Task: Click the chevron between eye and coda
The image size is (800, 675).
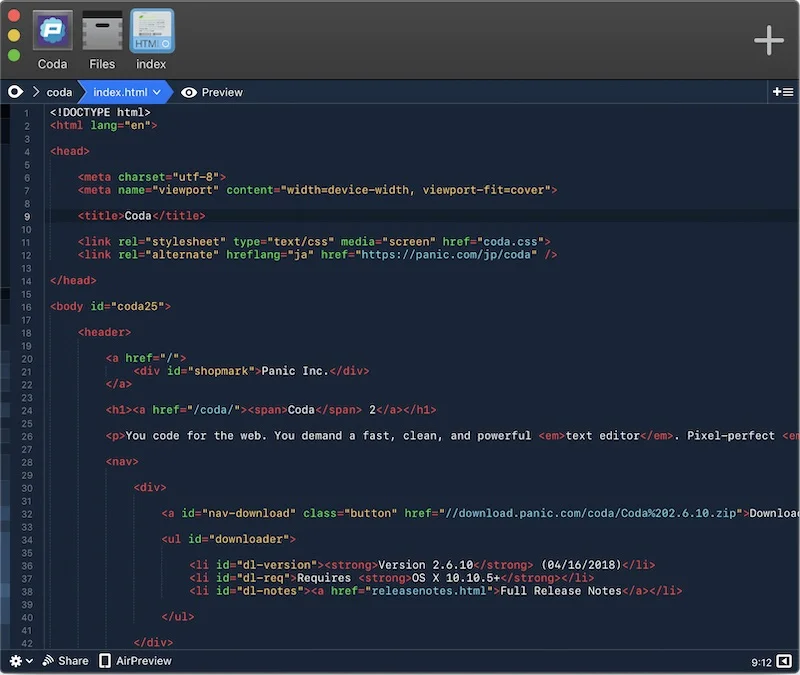Action: [36, 92]
